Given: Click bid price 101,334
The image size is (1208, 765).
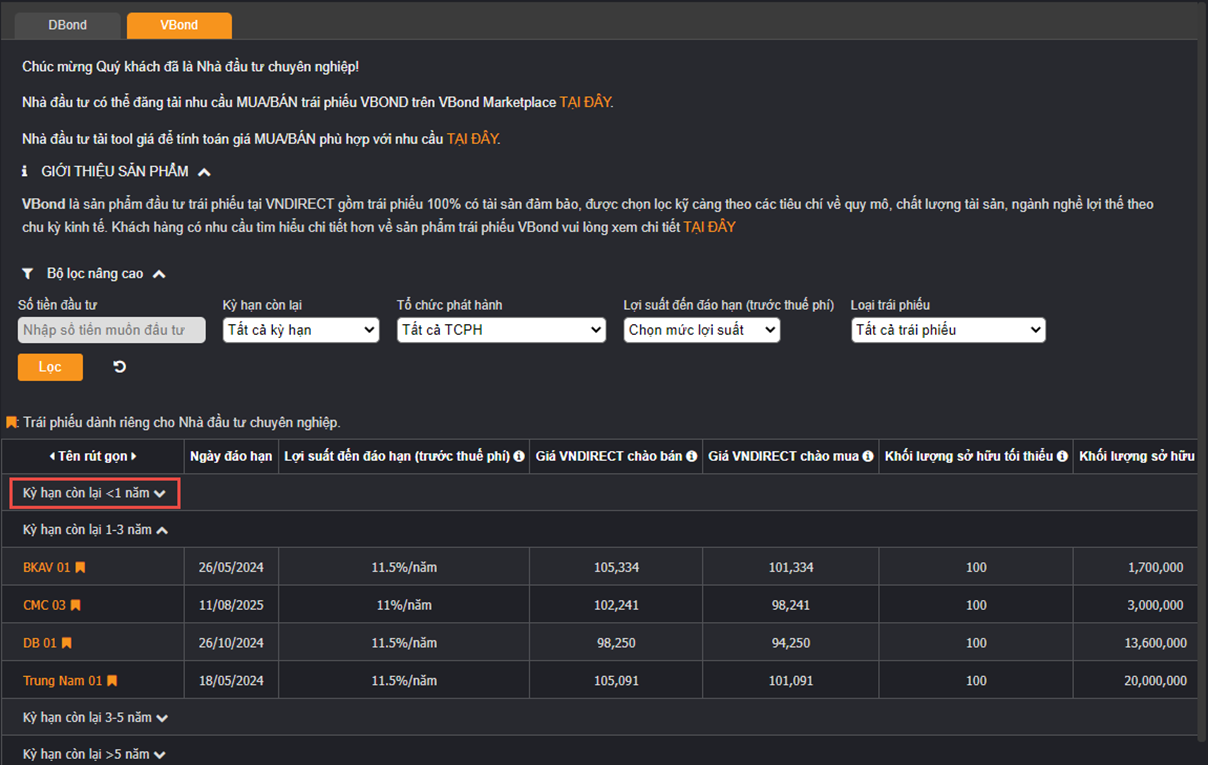Looking at the screenshot, I should (791, 568).
